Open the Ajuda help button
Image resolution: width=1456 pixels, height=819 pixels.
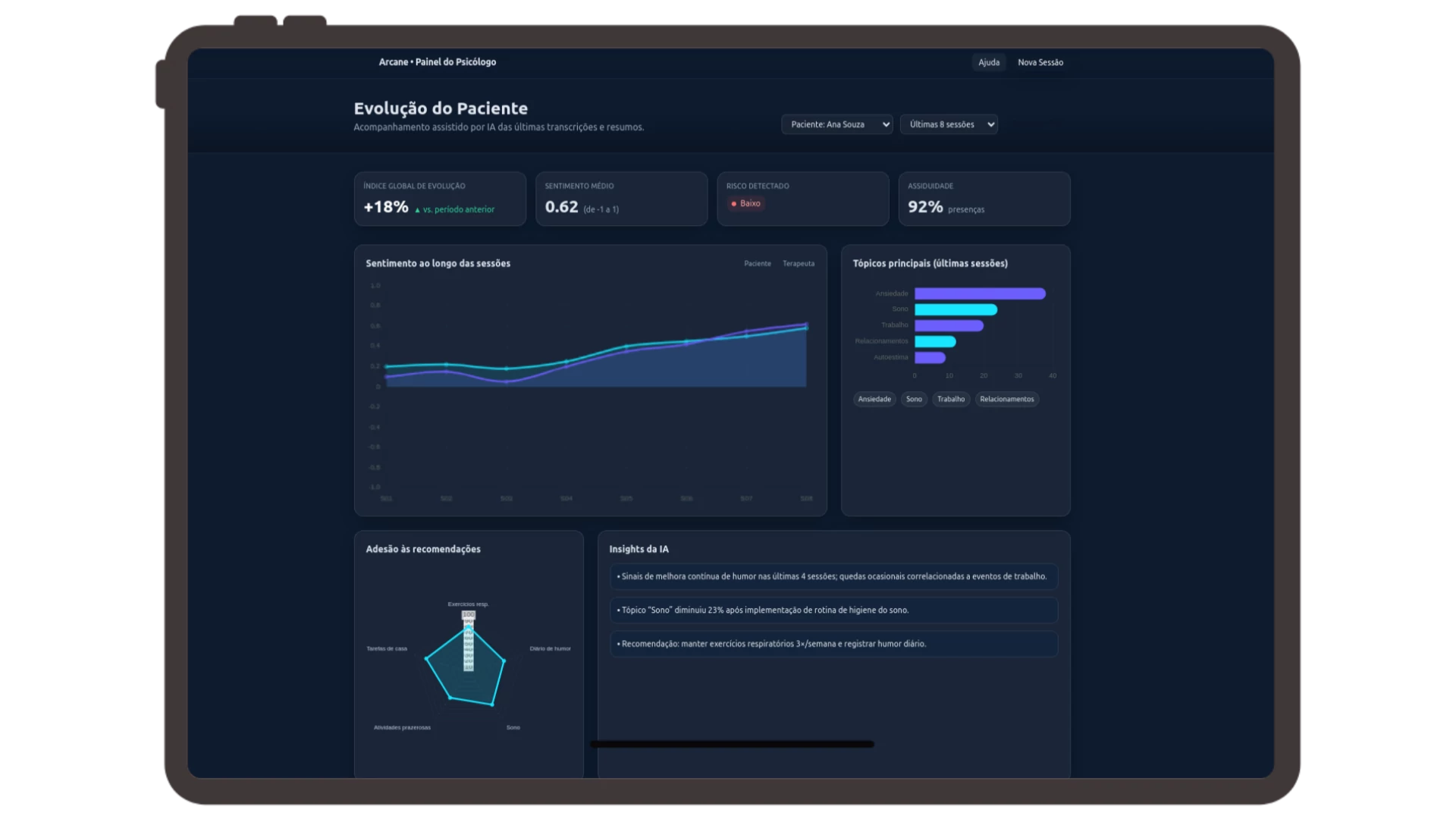(988, 62)
